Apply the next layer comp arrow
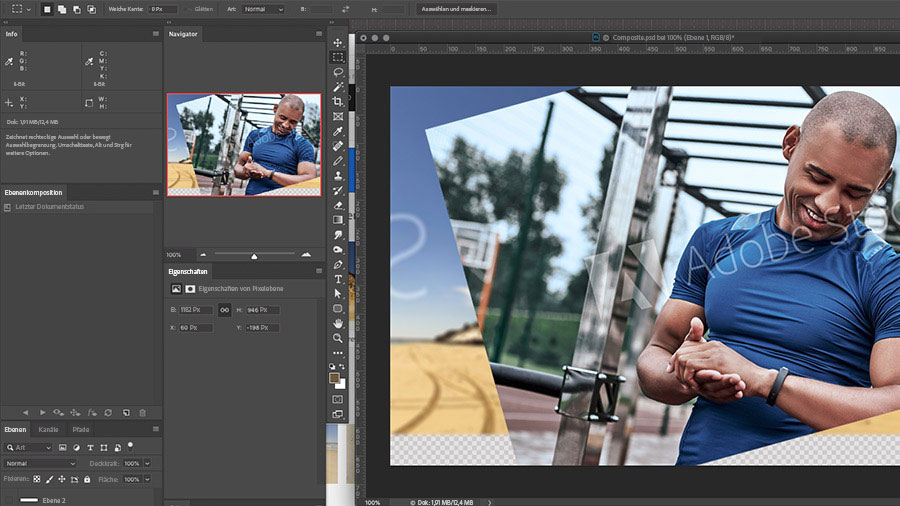The height and width of the screenshot is (506, 900). coord(42,412)
